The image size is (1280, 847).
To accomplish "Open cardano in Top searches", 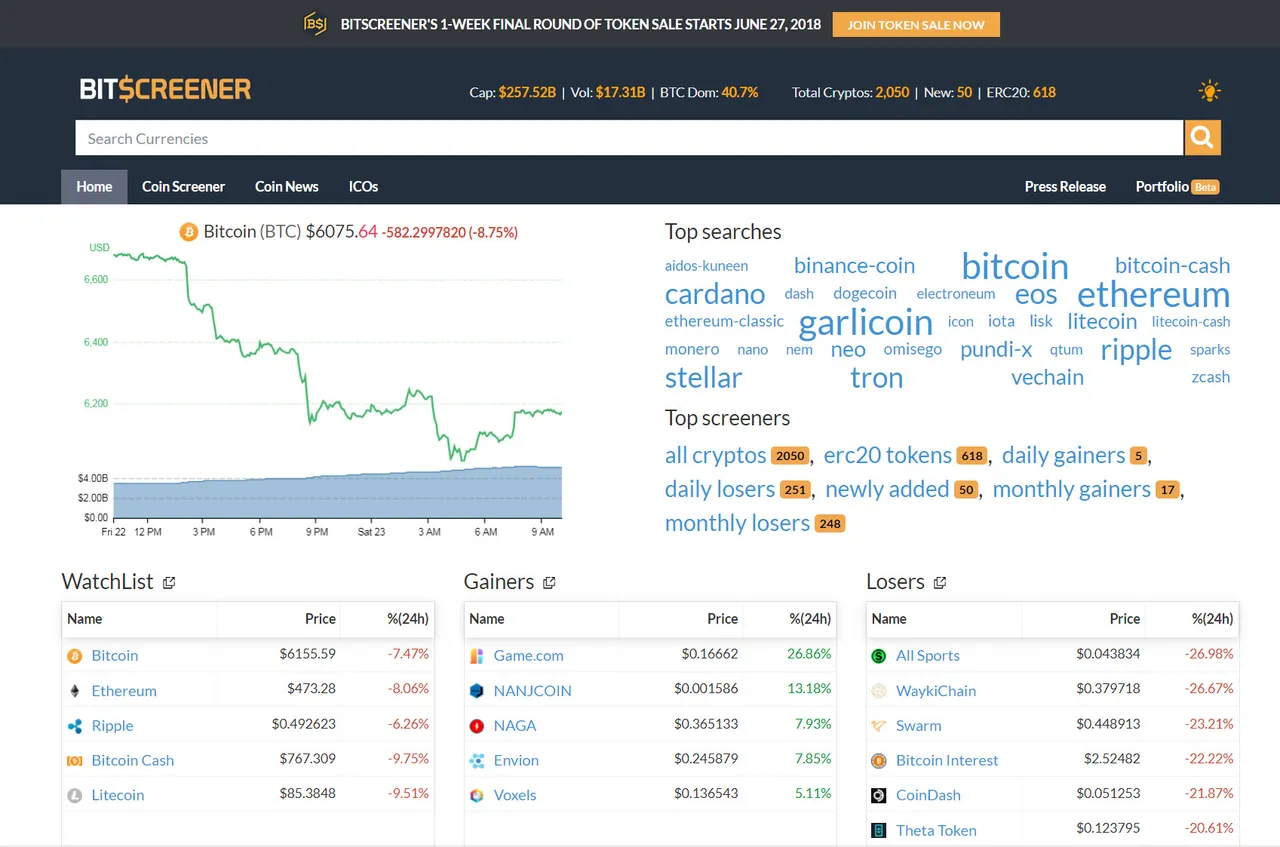I will pos(715,294).
